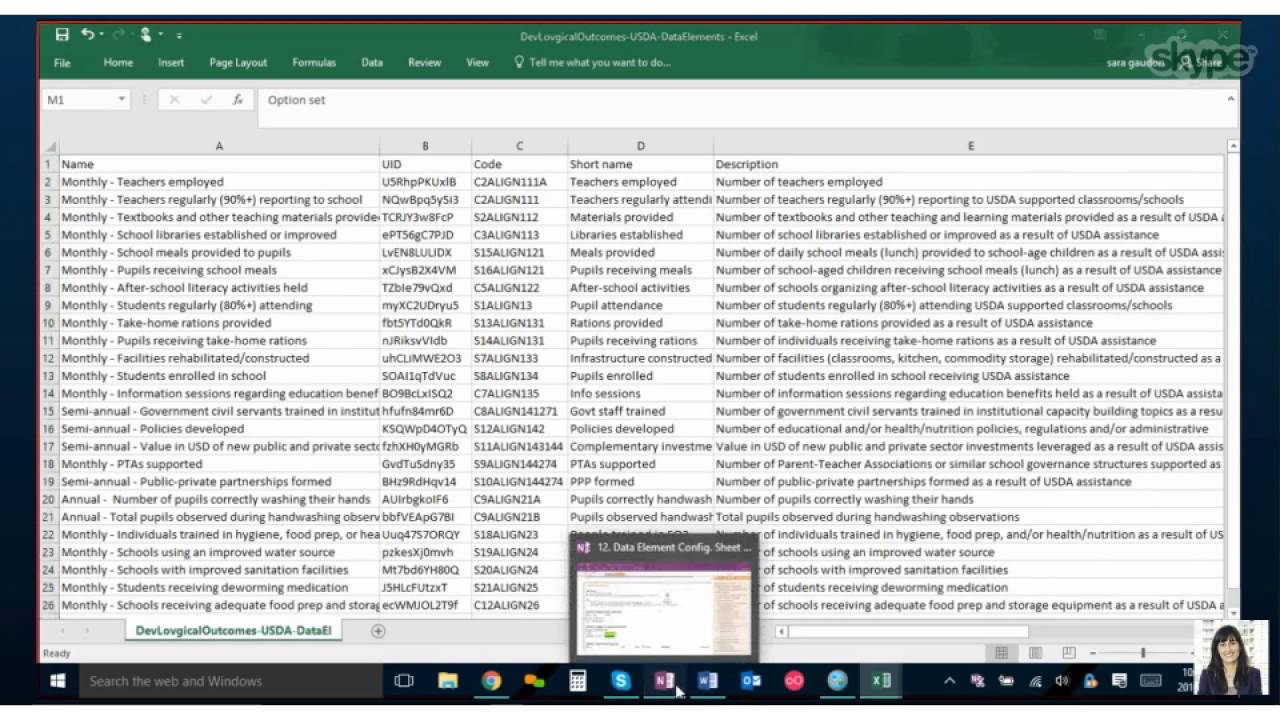Select cell with UID 'J5HLcFUtzxT'

tap(425, 587)
